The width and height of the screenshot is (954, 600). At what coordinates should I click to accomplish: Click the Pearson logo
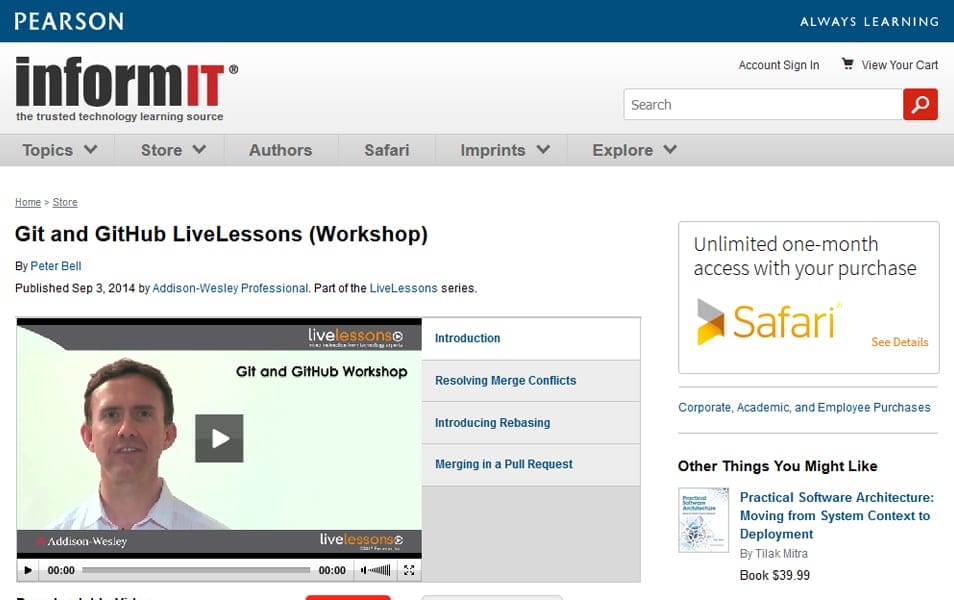pos(68,20)
